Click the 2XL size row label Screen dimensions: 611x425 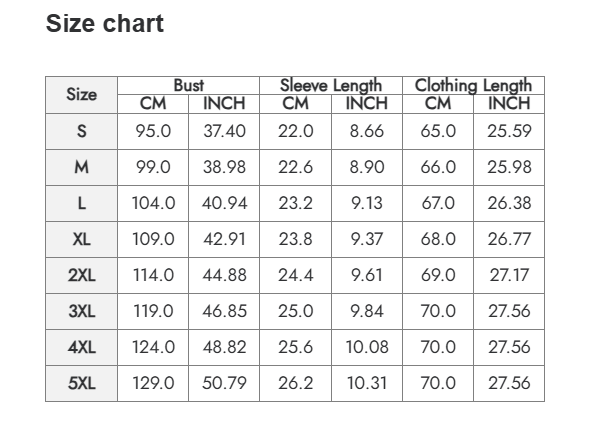[81, 275]
